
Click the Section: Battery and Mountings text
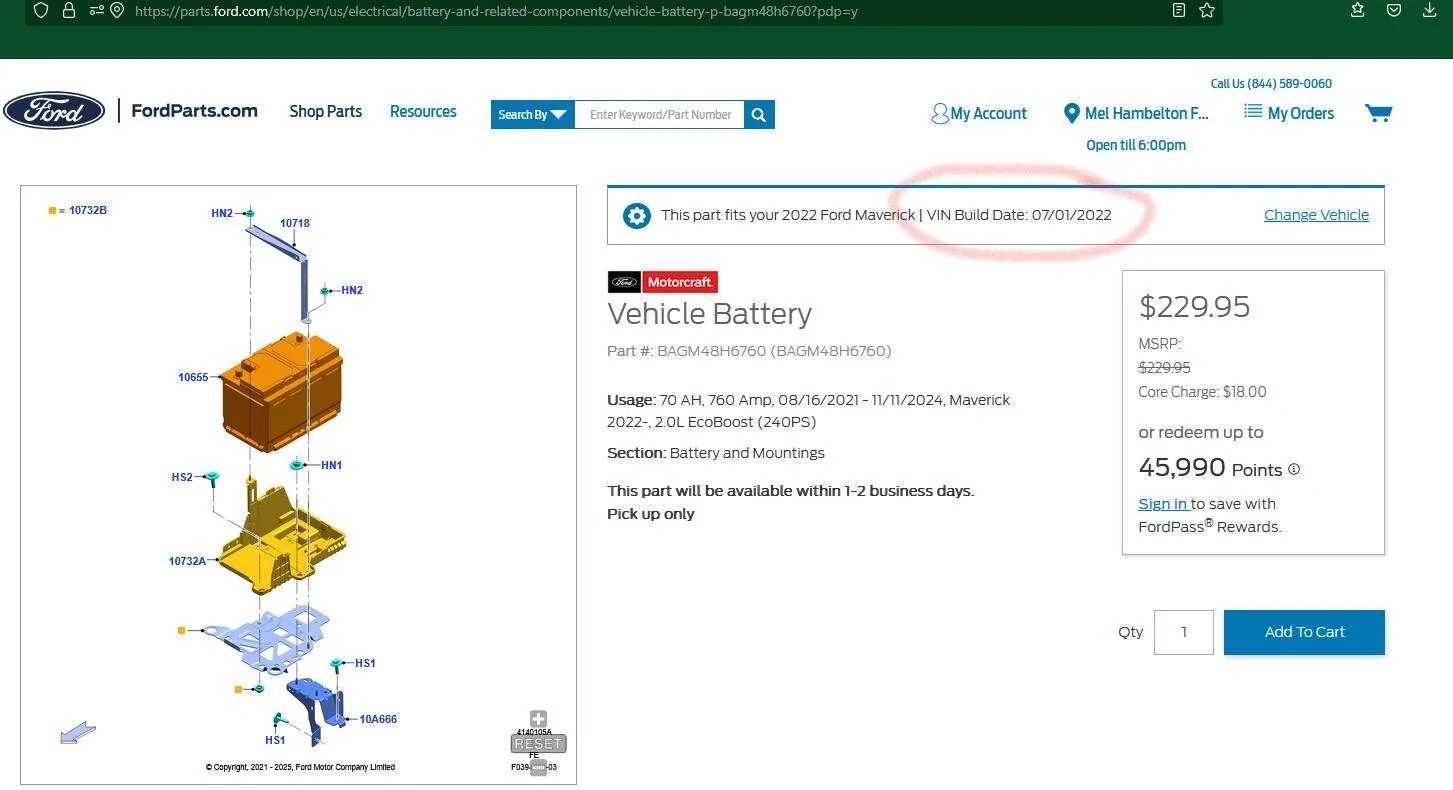716,453
